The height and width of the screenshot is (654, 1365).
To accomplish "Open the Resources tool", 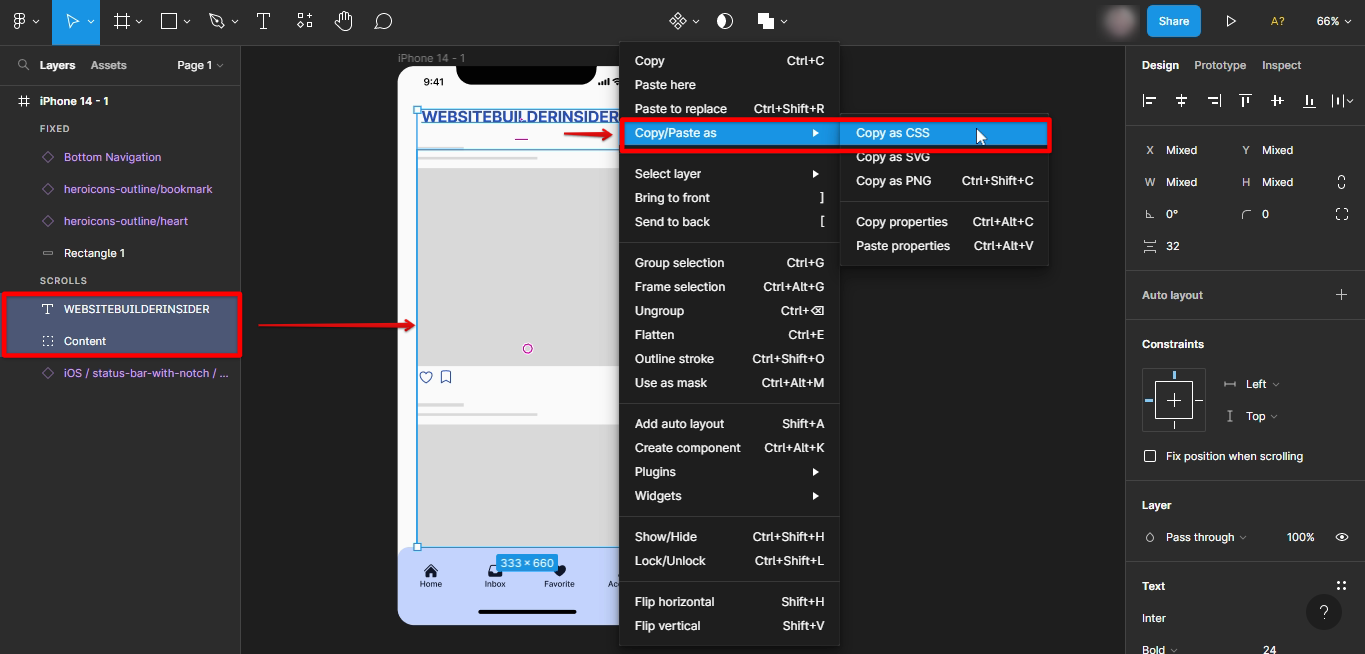I will [304, 21].
